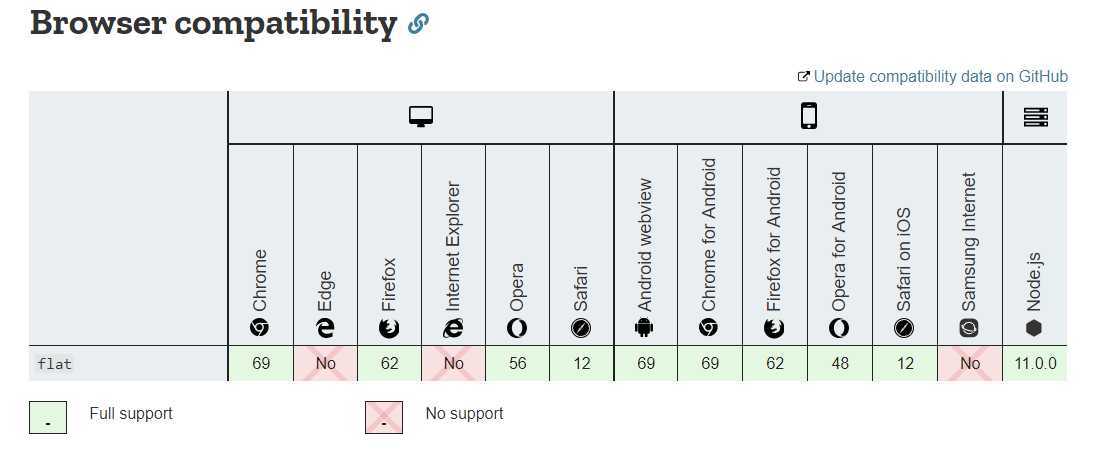Click the Full support legend swatch
Screen dimensions: 1106x449
tap(48, 417)
